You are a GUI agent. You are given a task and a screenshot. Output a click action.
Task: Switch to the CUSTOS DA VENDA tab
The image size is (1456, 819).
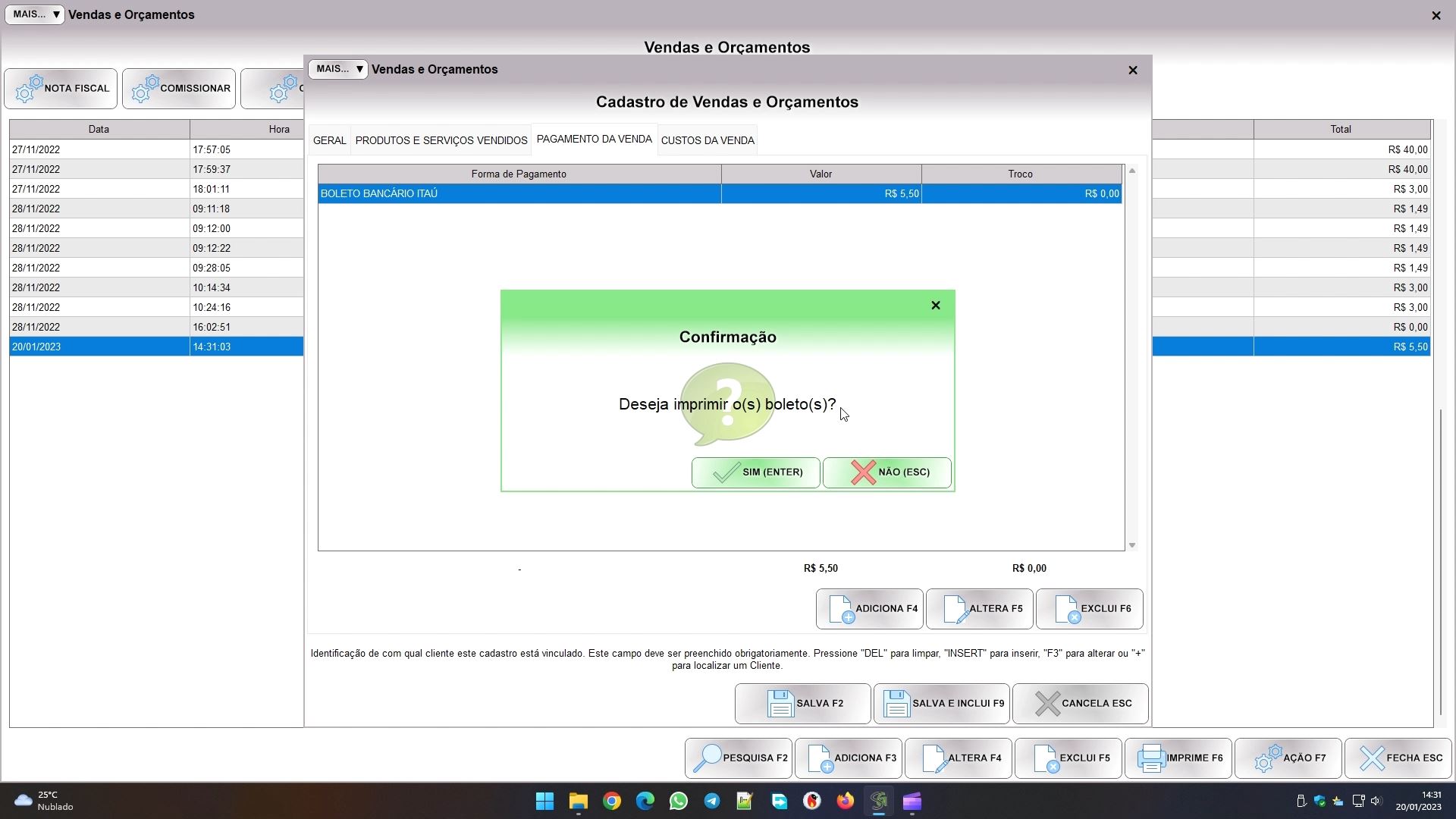tap(707, 141)
